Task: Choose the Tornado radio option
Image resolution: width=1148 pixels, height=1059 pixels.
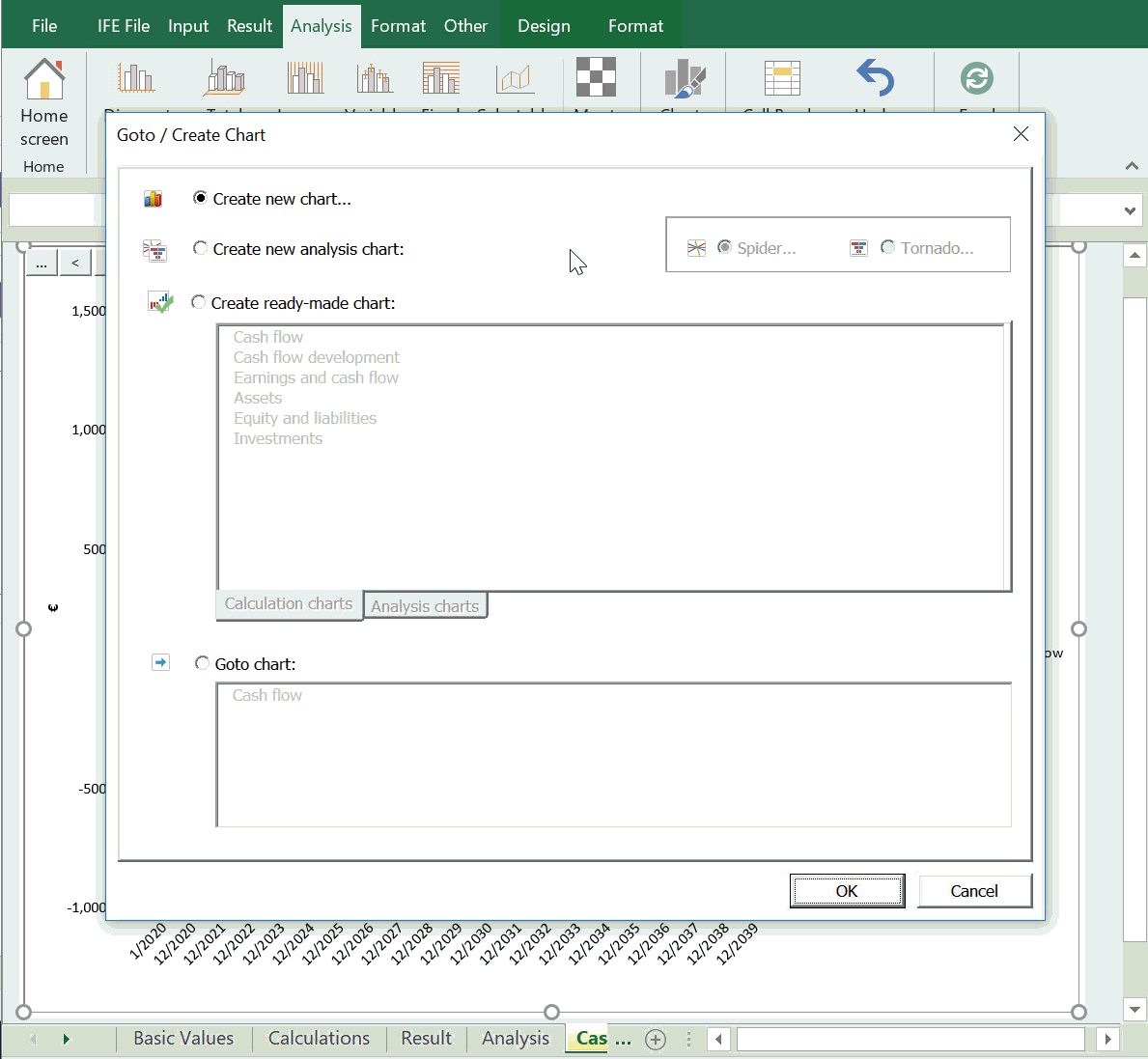Action: point(887,247)
